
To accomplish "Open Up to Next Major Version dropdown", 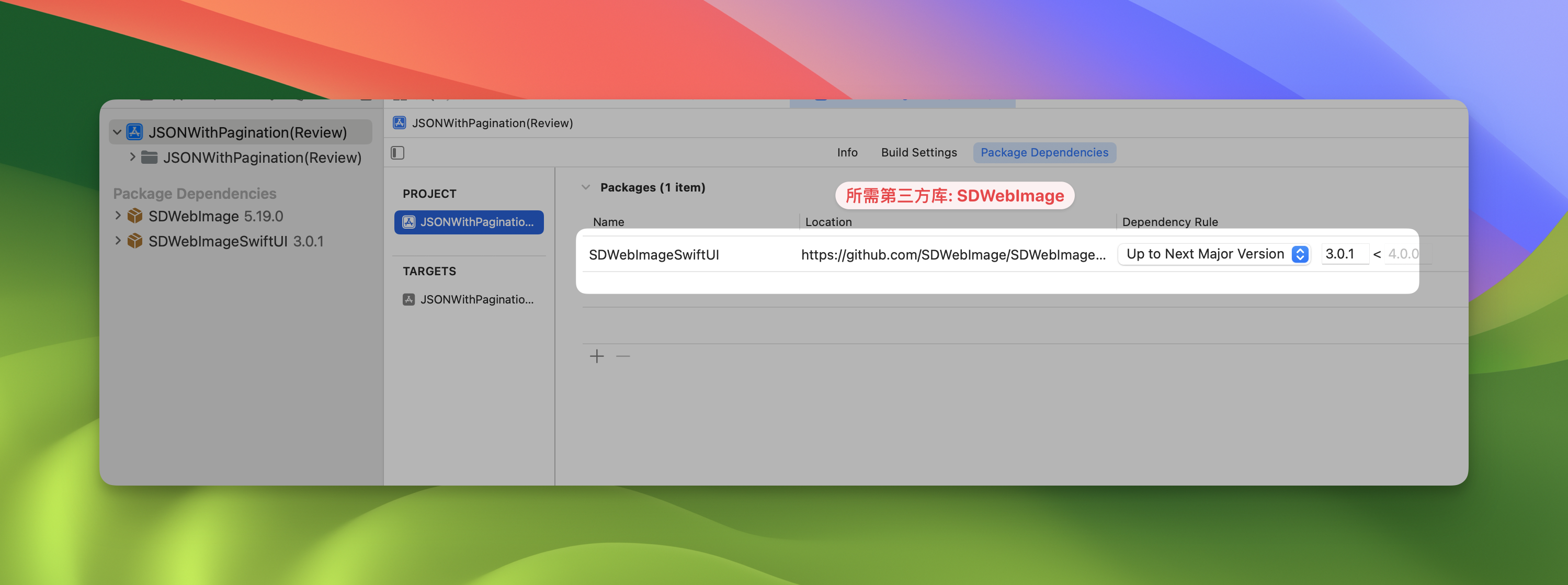I will coord(1214,254).
